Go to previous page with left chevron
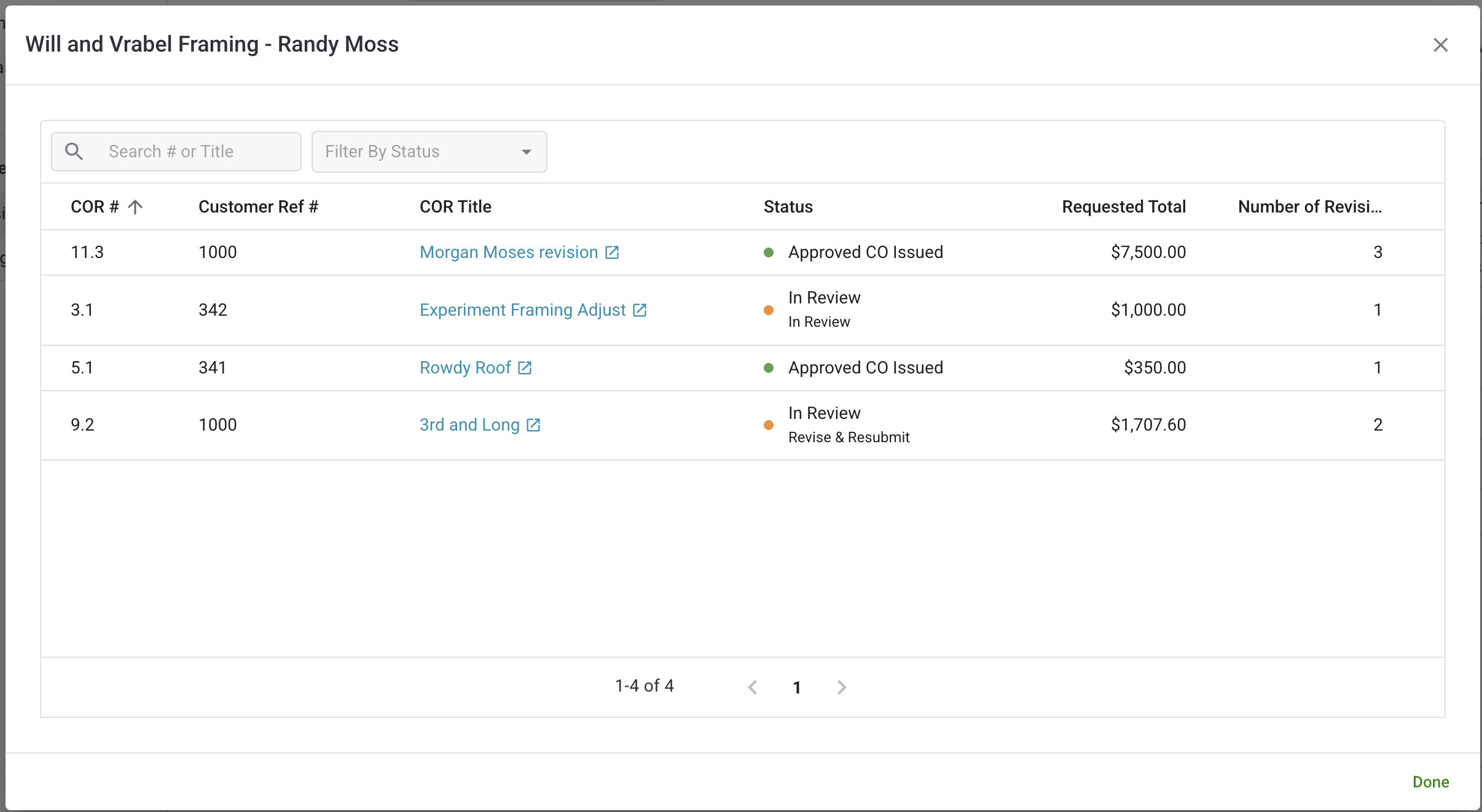1482x812 pixels. [753, 687]
